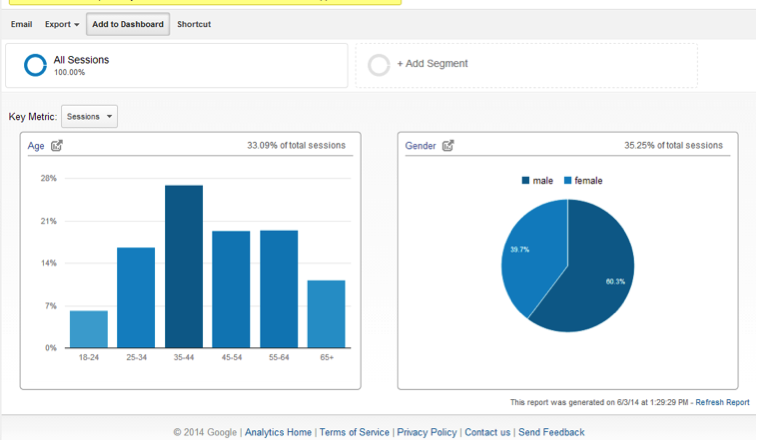The height and width of the screenshot is (441, 757).
Task: Click the 100.00% text under All Sessions
Action: click(70, 72)
